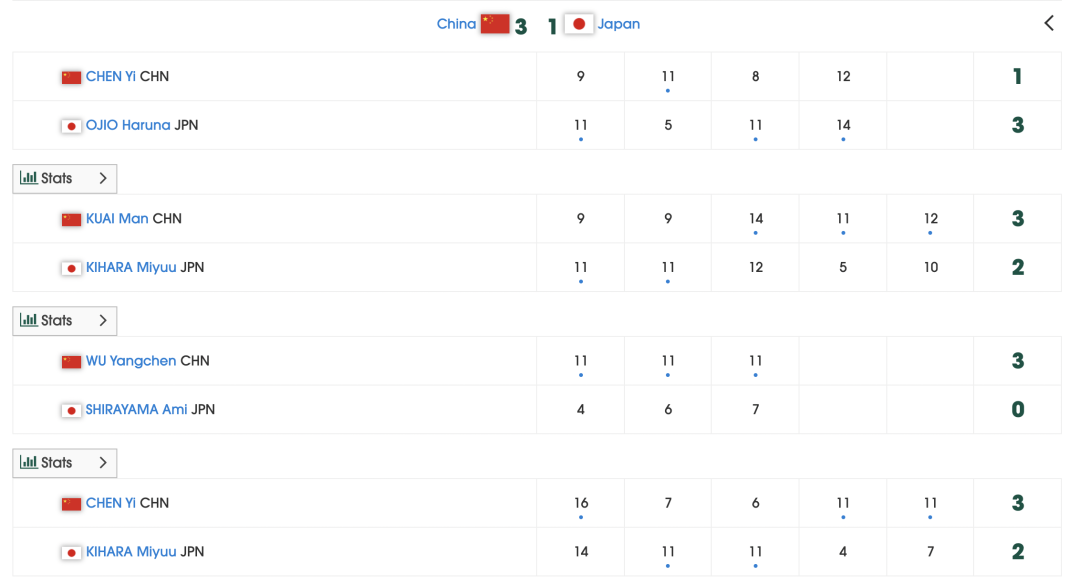Expand Stats below the KIHARA Miyuu second match
This screenshot has width=1080, height=585.
[65, 320]
